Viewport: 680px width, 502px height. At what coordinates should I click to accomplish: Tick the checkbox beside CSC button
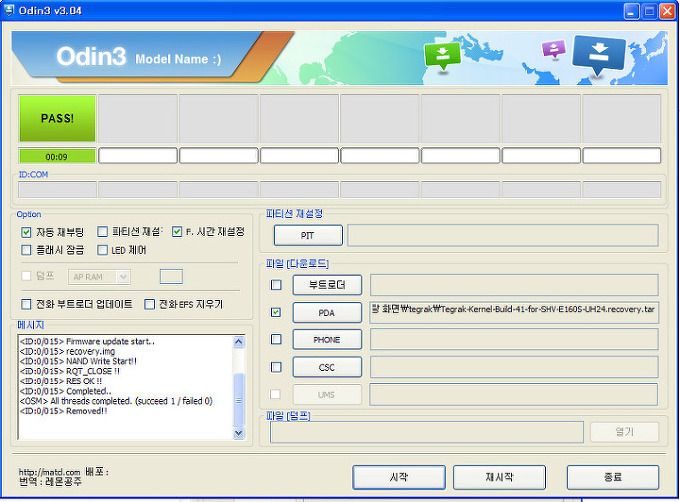[276, 367]
